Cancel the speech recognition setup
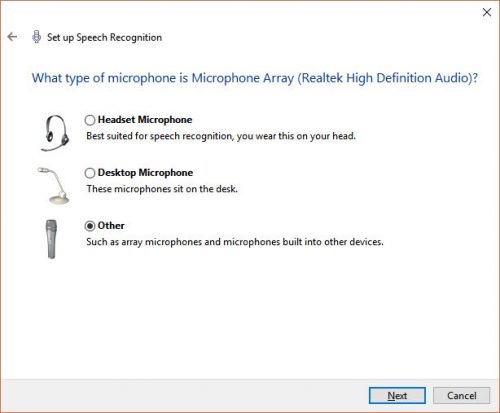Viewport: 500px width, 413px height. pyautogui.click(x=461, y=395)
